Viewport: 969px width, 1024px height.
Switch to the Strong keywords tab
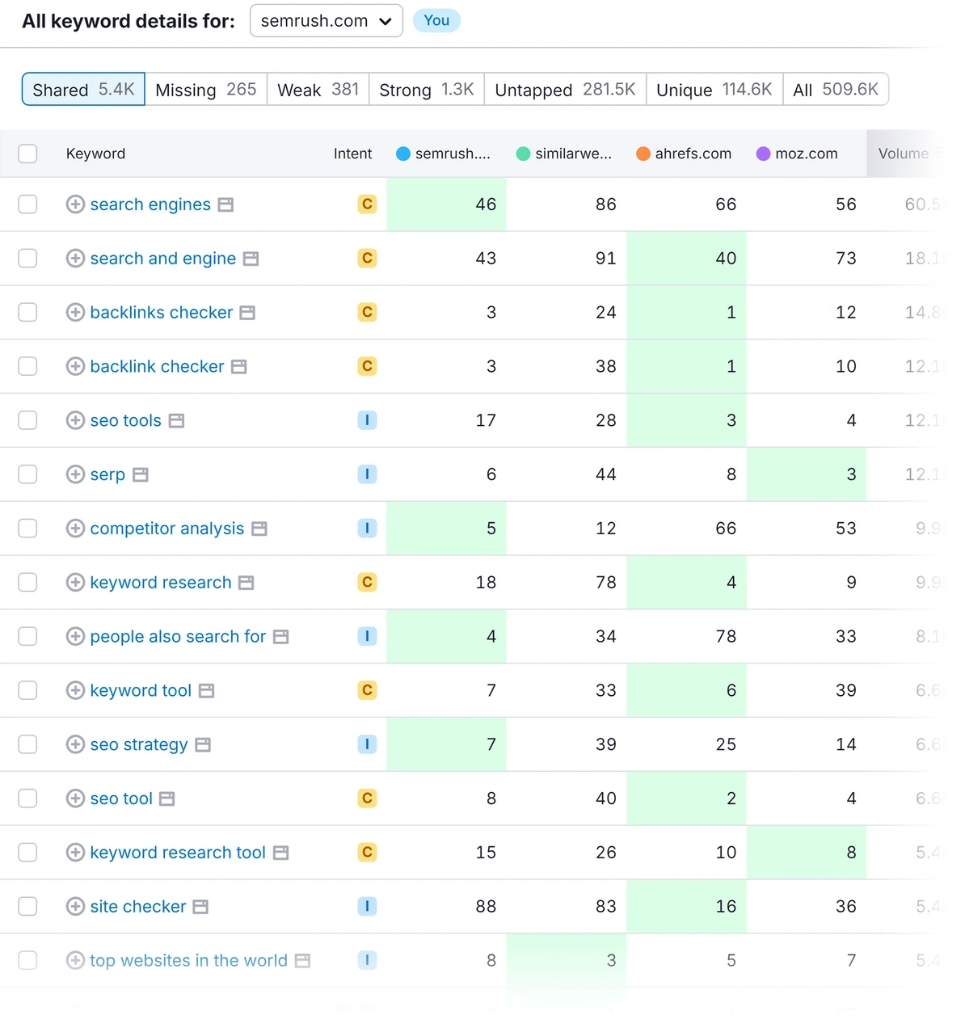(x=426, y=89)
